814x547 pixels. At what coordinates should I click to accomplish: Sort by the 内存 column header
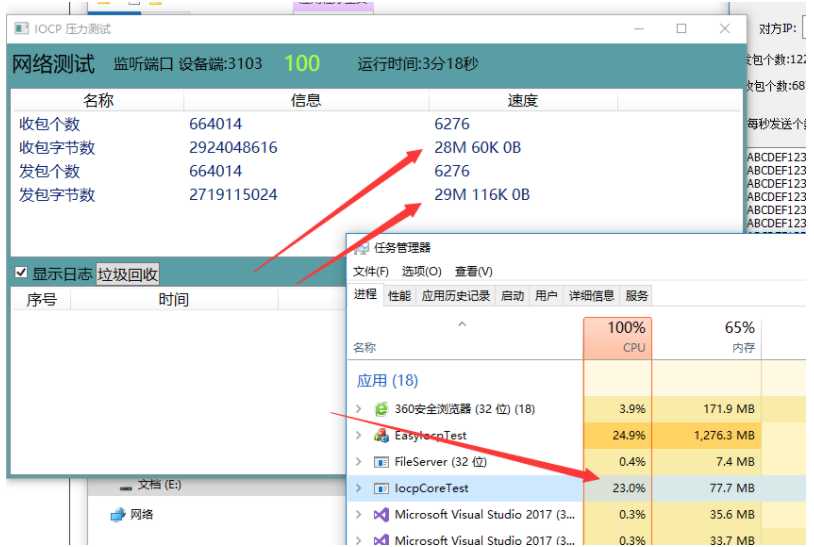click(x=707, y=338)
